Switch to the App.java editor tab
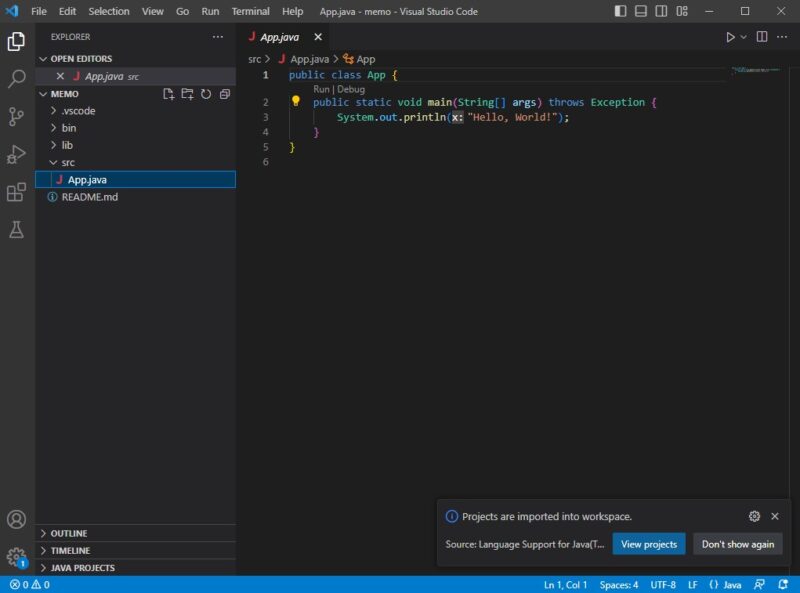This screenshot has width=800, height=593. point(280,35)
